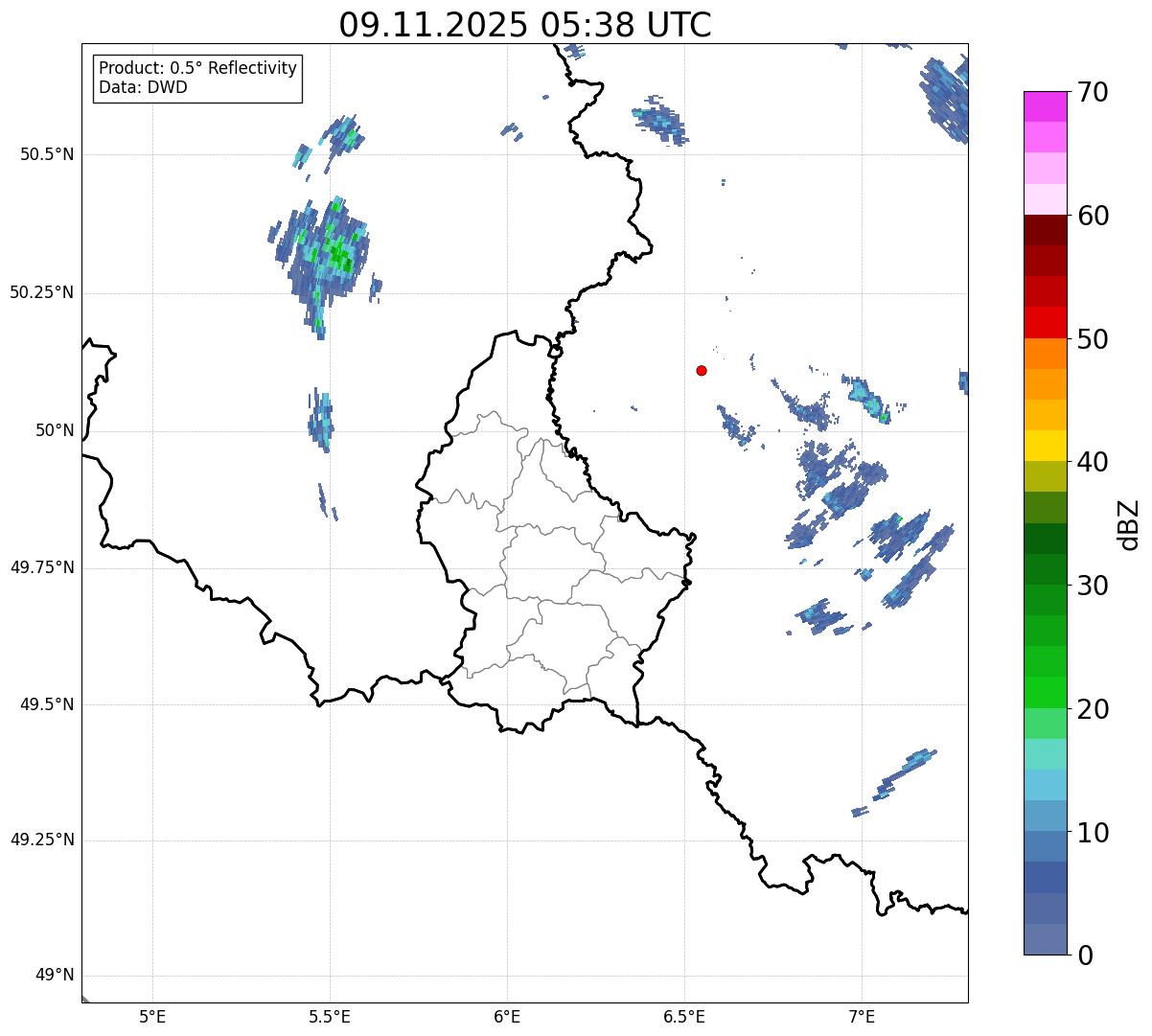Click the "30" colorbar tick label
Image resolution: width=1152 pixels, height=1036 pixels.
coord(1092,586)
